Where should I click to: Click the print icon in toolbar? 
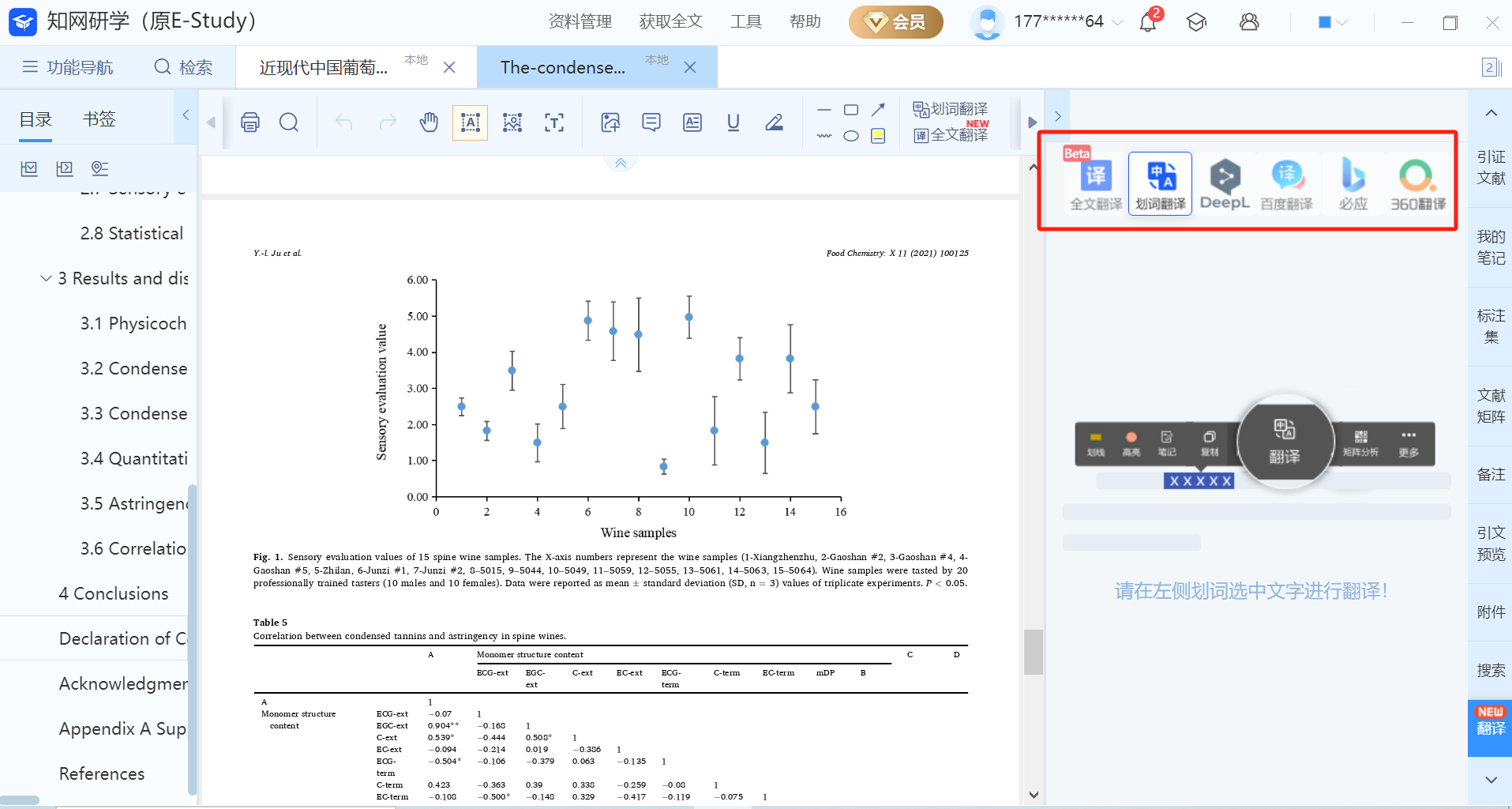pyautogui.click(x=250, y=122)
